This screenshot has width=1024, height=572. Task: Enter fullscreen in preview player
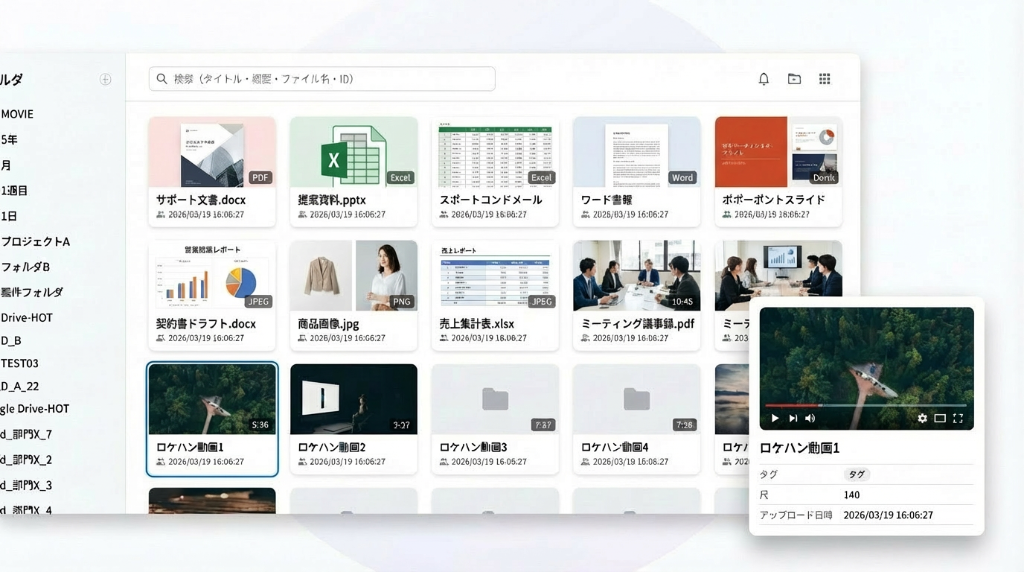(x=958, y=418)
